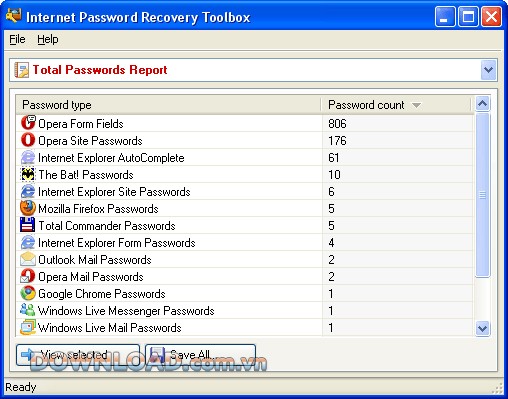Select the "Opera Form Fields" row text
This screenshot has width=508, height=399.
pyautogui.click(x=81, y=124)
